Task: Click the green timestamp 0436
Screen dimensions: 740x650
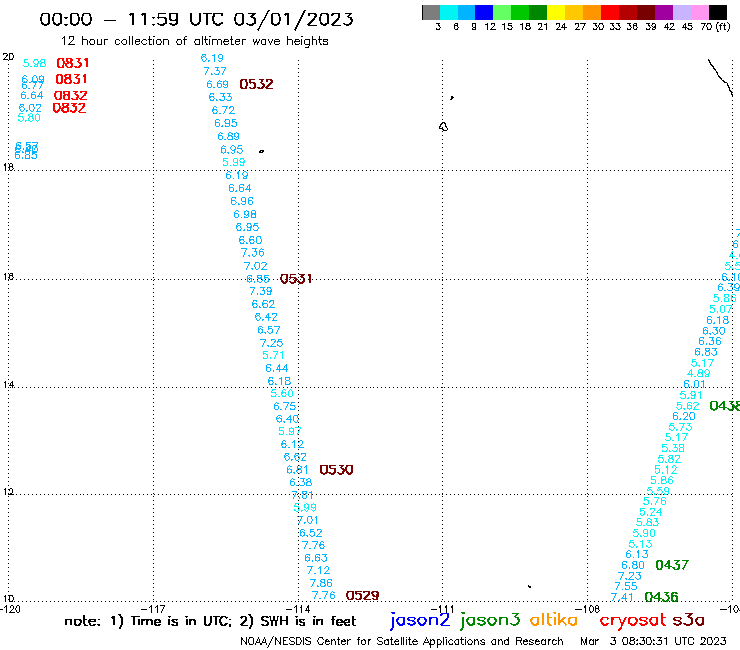Action: [661, 597]
